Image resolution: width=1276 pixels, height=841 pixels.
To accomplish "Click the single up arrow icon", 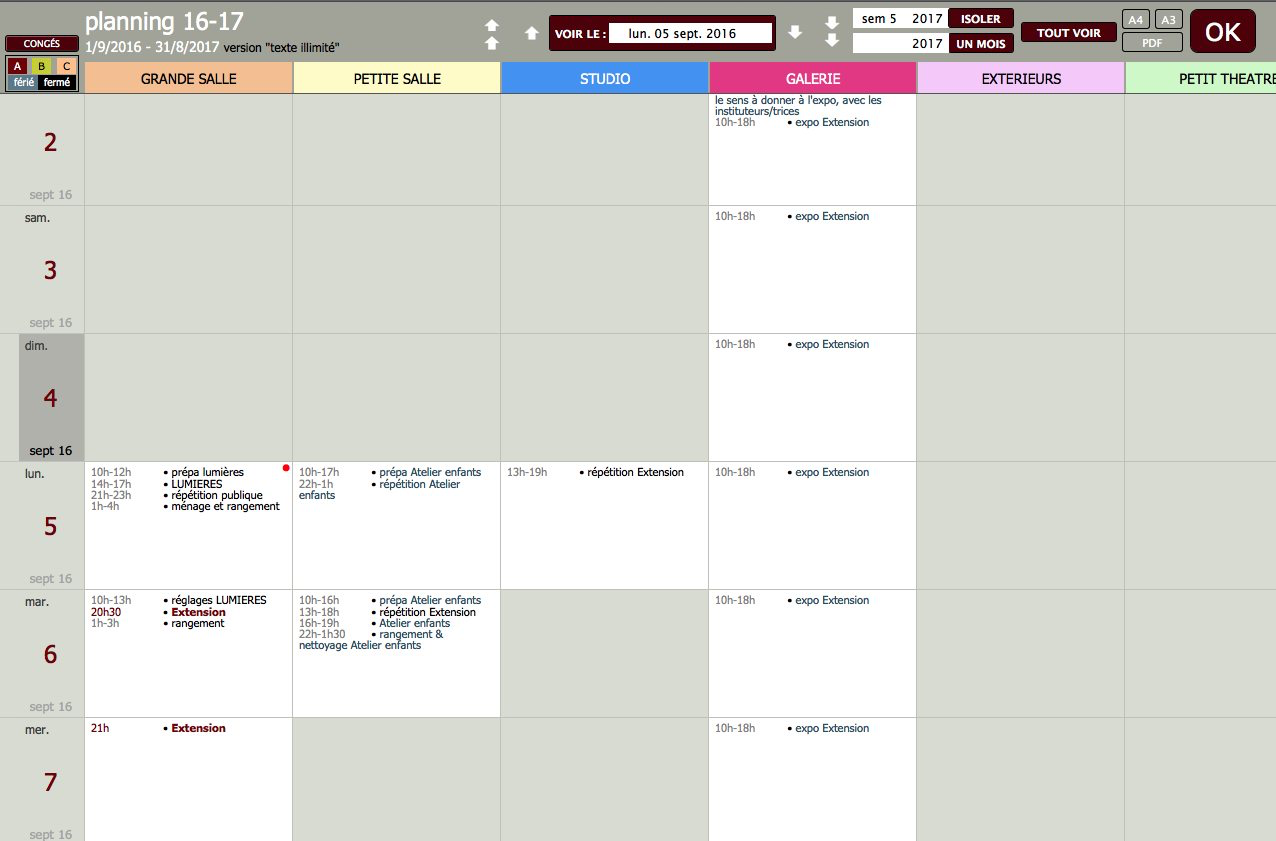I will click(x=531, y=34).
